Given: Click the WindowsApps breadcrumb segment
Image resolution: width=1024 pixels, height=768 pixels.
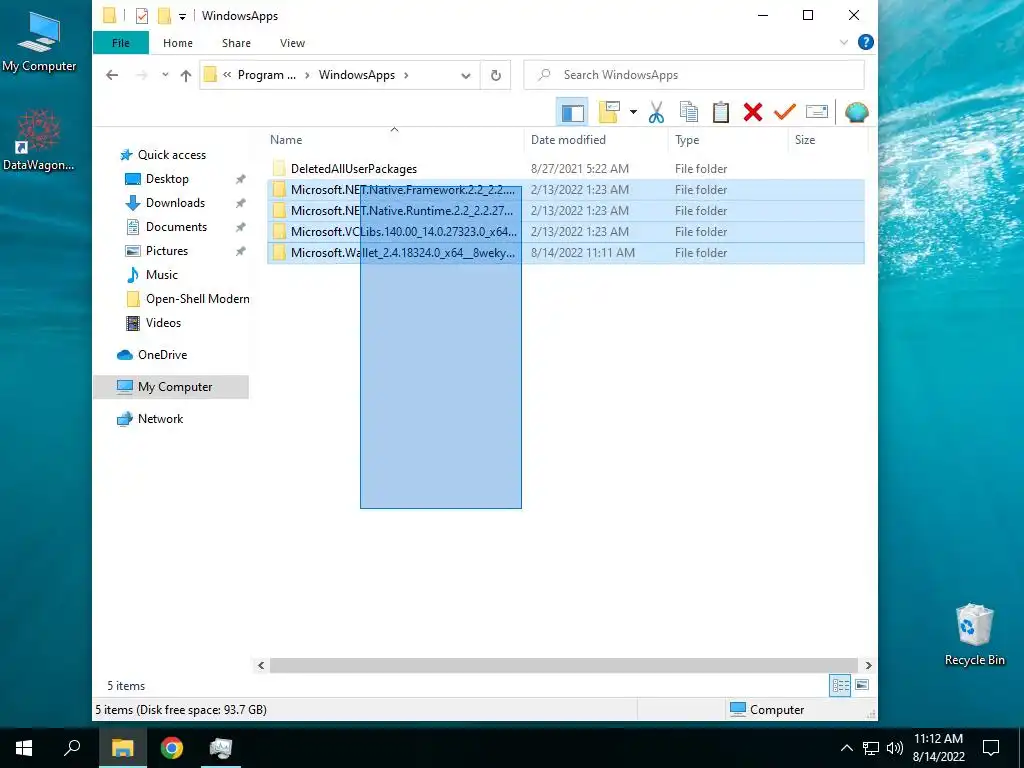Looking at the screenshot, I should (x=357, y=75).
